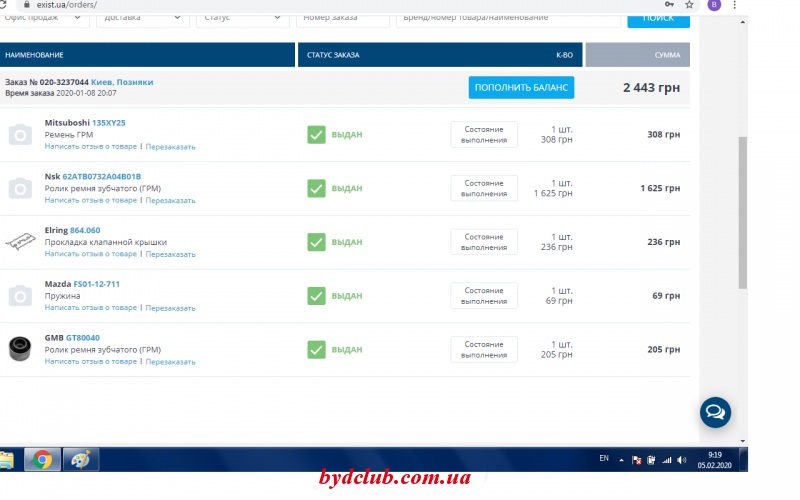Reorder the Nsk roller
The image size is (800, 500).
click(x=170, y=201)
